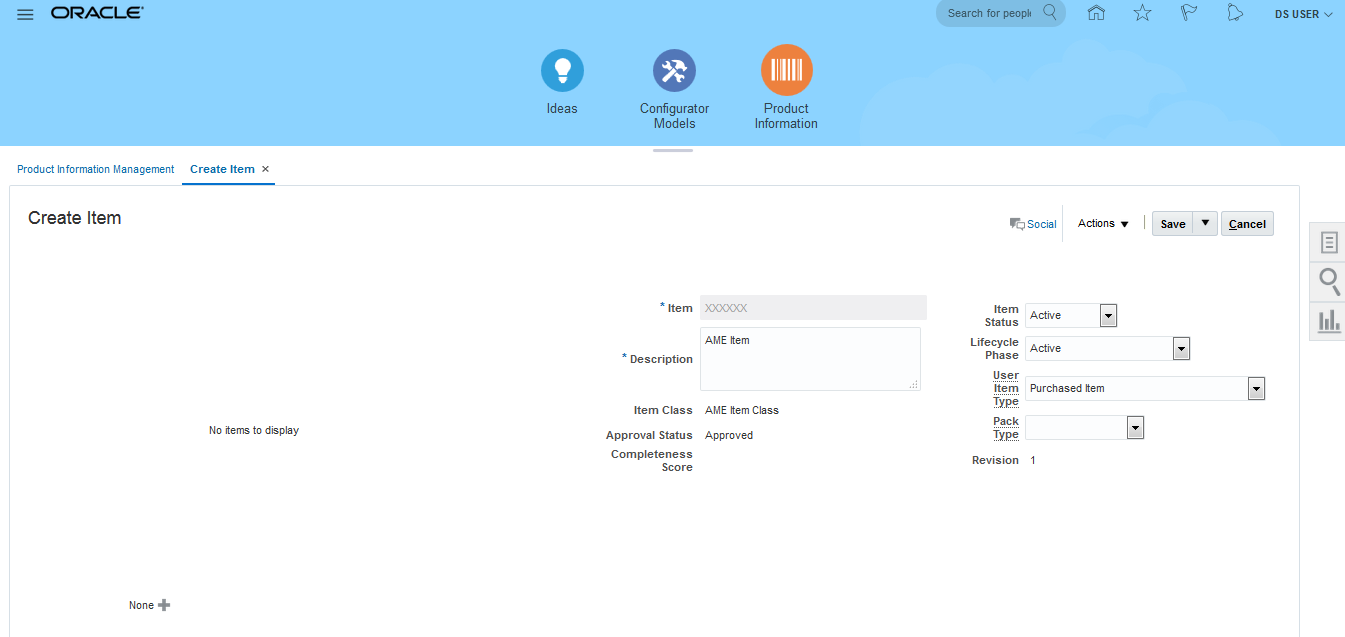The height and width of the screenshot is (637, 1345).
Task: Open the Product Information barcode icon
Action: point(786,70)
